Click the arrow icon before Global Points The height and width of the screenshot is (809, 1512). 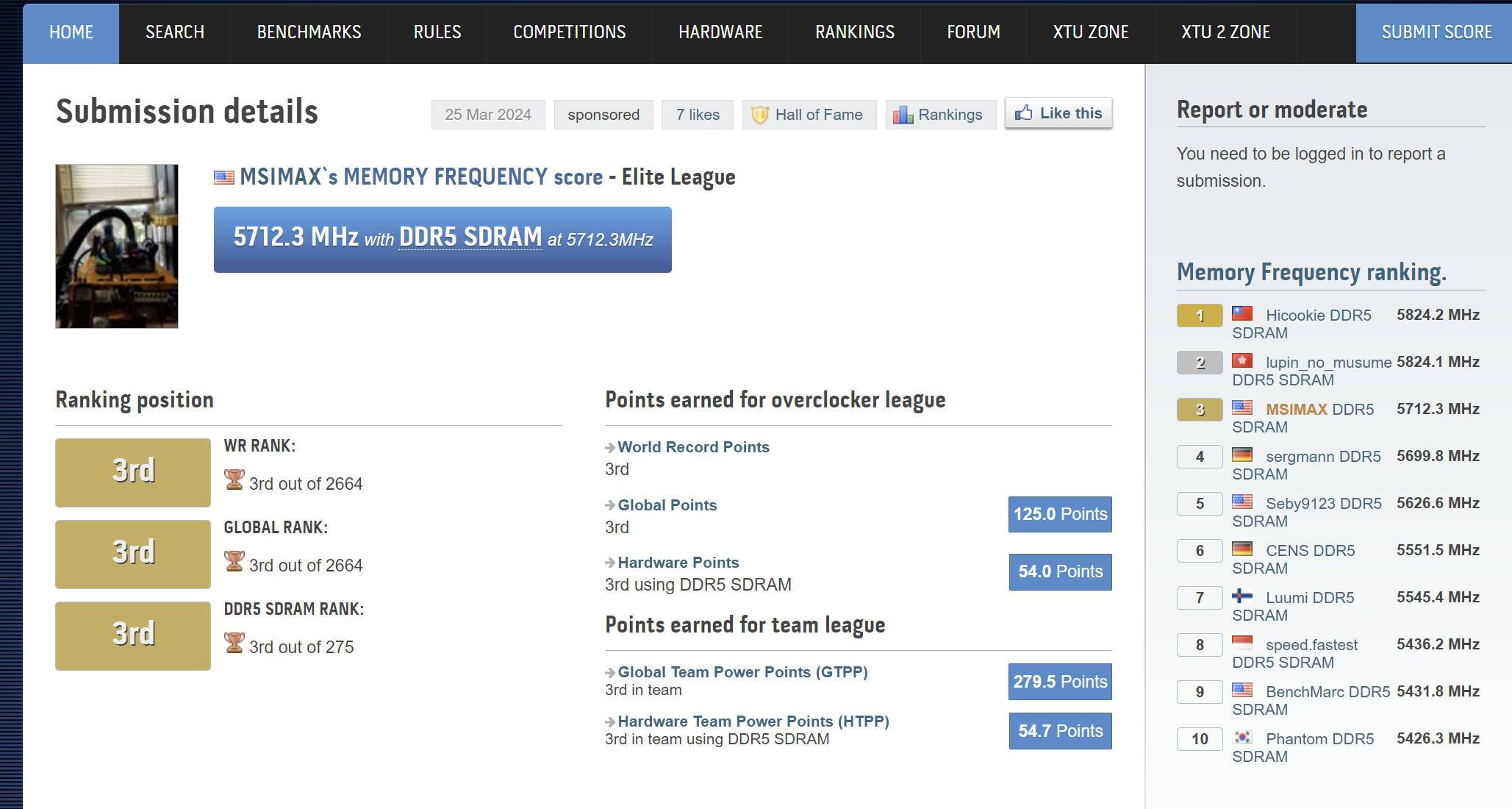pyautogui.click(x=610, y=505)
